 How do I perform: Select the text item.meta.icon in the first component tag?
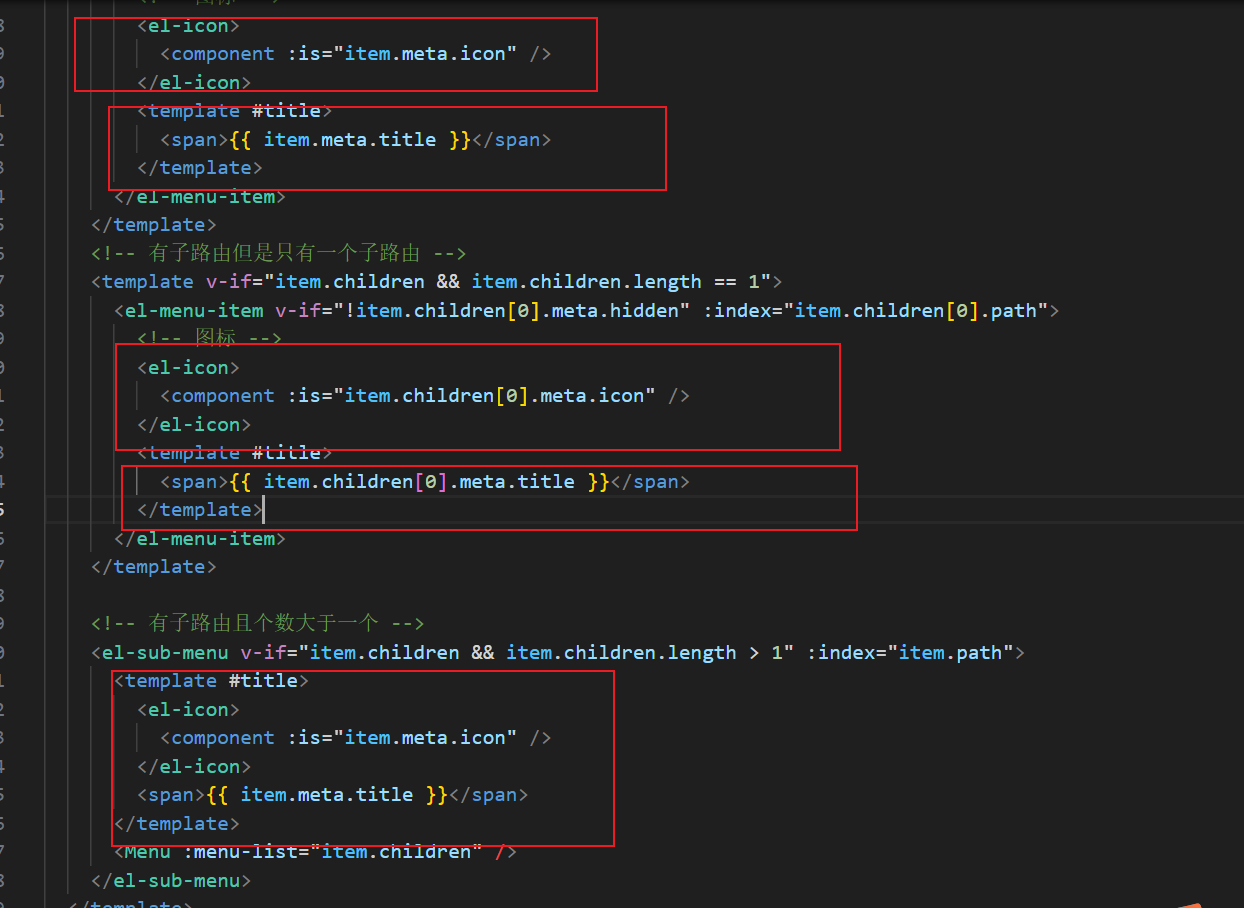tap(418, 53)
